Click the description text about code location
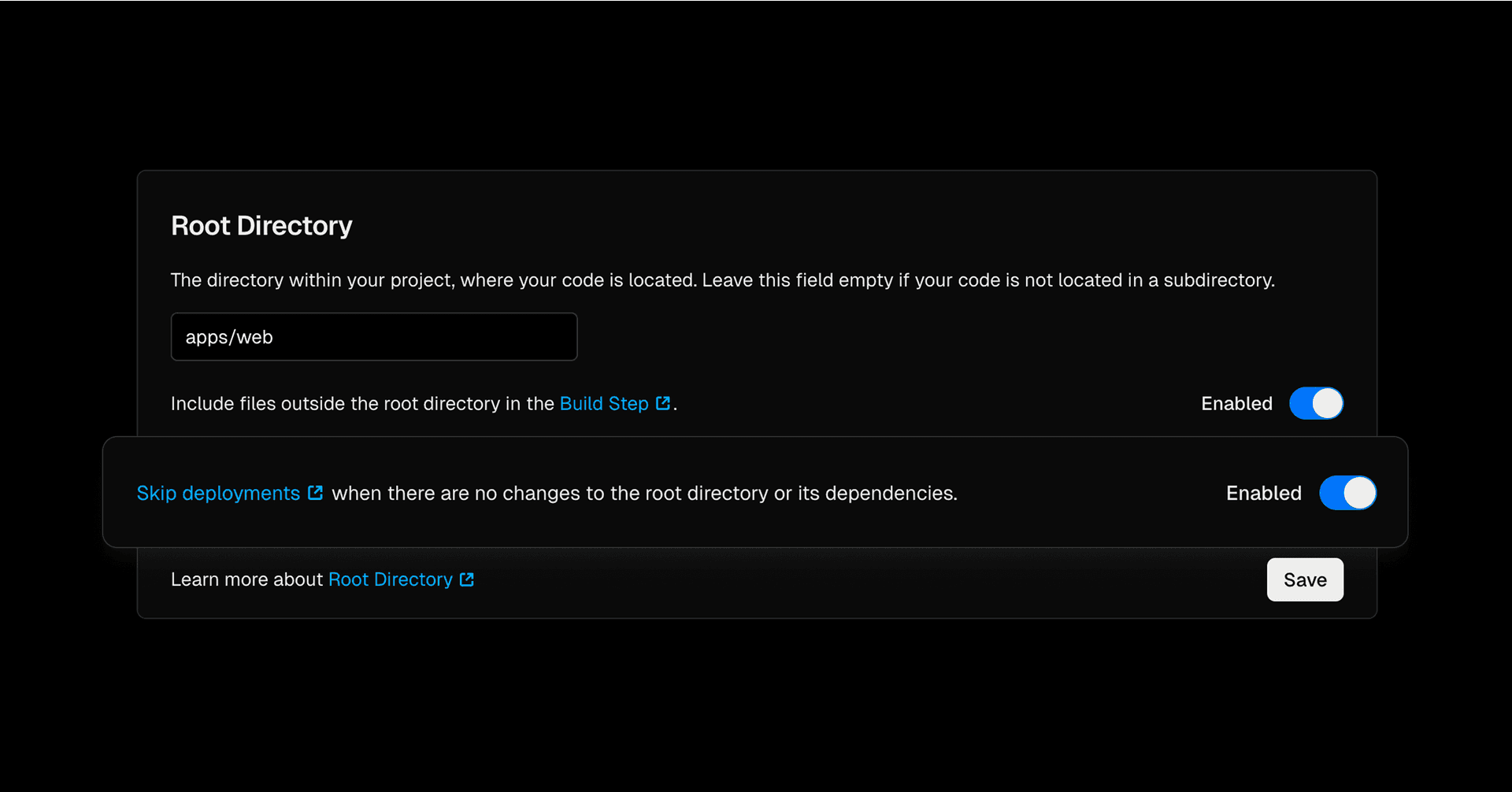 coord(722,280)
